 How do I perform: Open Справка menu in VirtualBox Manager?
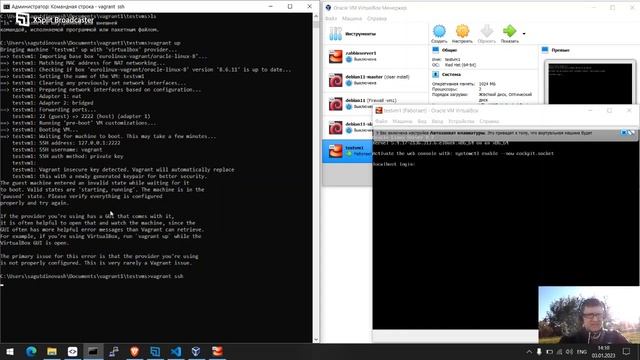(x=377, y=18)
